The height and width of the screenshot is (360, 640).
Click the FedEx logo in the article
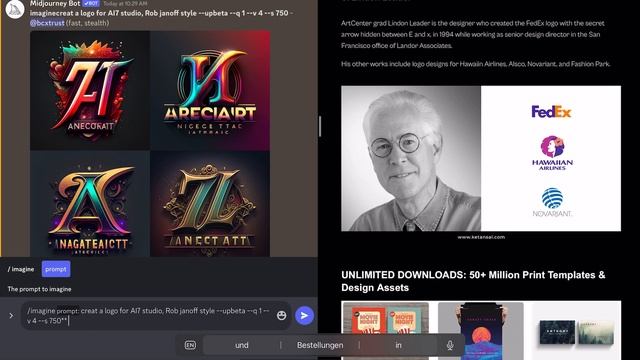click(x=551, y=111)
